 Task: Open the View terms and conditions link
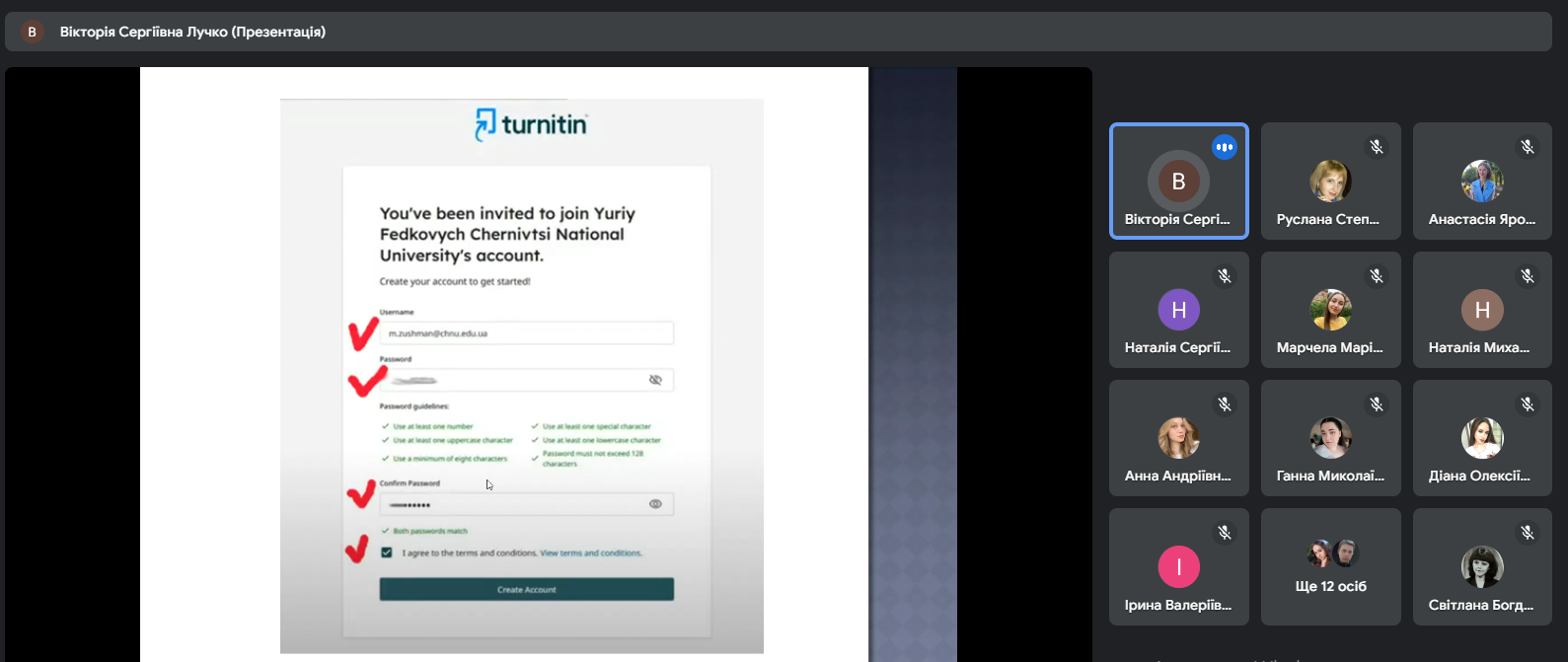[591, 553]
